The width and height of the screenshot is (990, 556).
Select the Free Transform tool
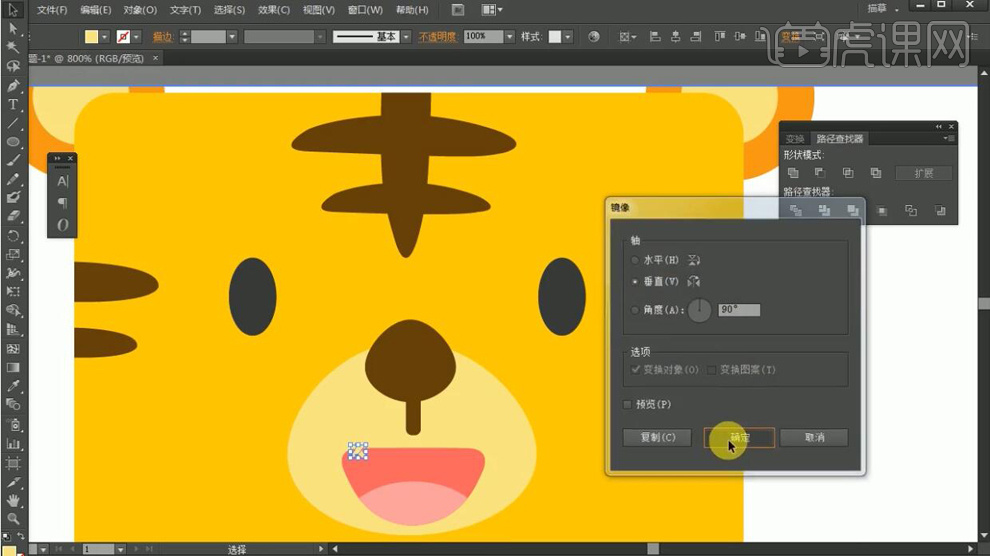click(x=13, y=292)
